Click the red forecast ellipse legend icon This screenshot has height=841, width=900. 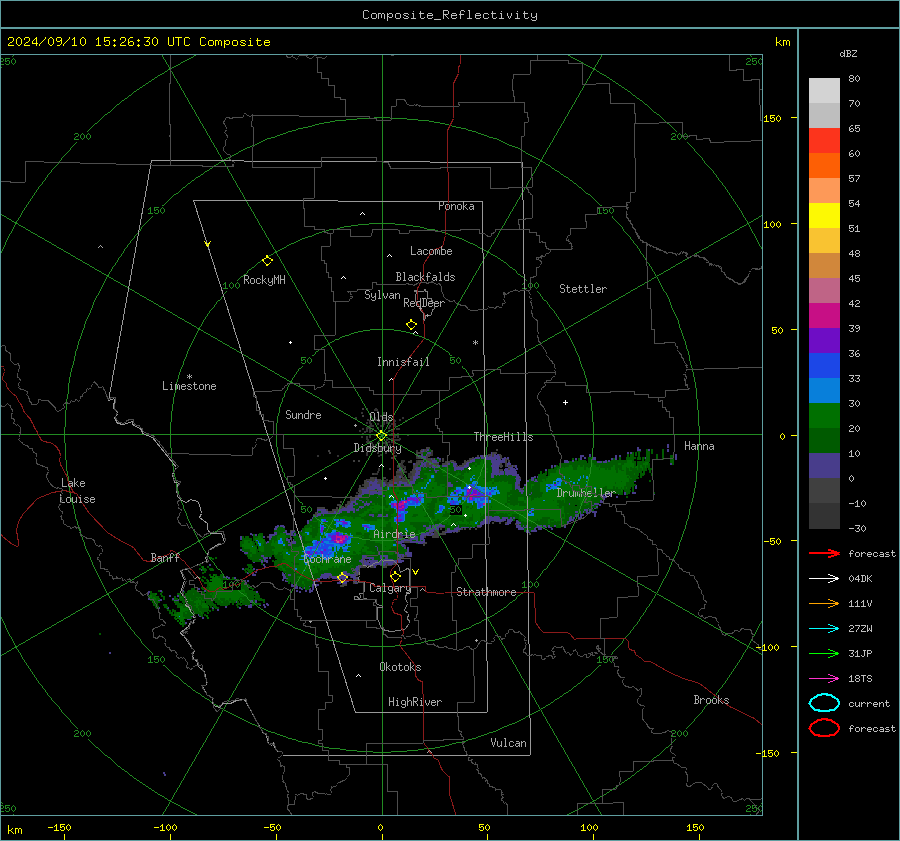pyautogui.click(x=824, y=728)
